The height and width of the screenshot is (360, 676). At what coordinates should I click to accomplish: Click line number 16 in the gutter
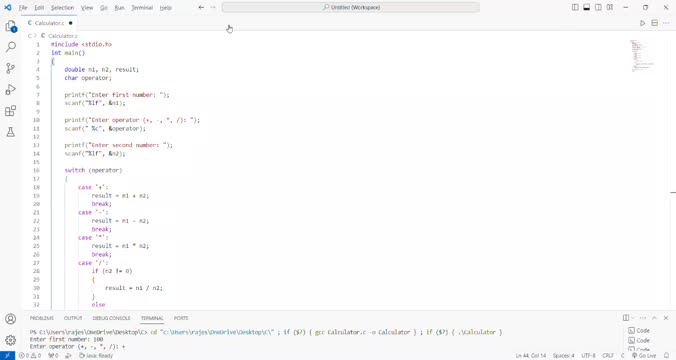[x=36, y=170]
